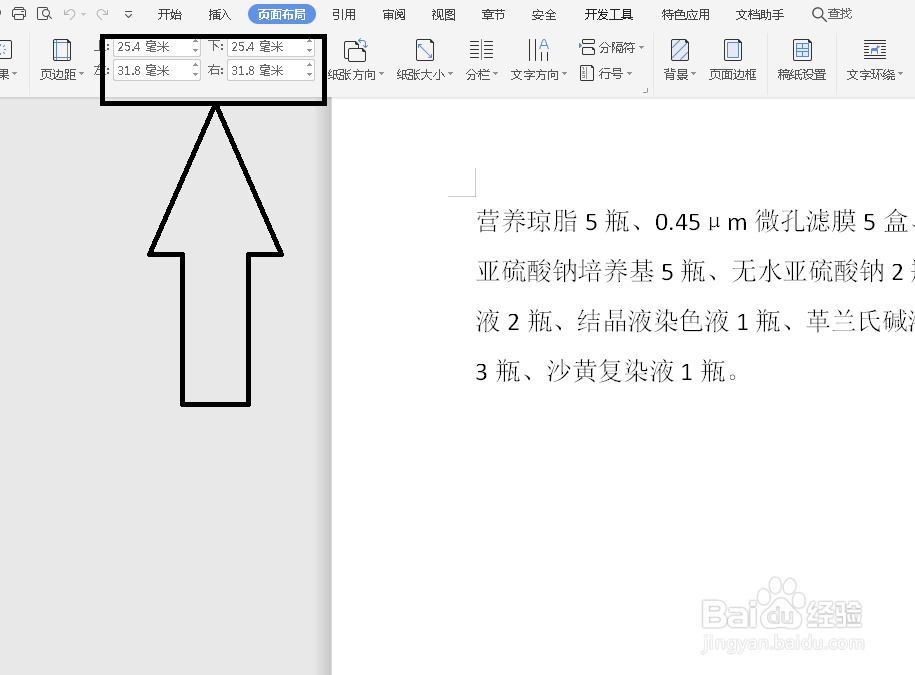
Task: Increase the top margin with its stepper
Action: (195, 41)
